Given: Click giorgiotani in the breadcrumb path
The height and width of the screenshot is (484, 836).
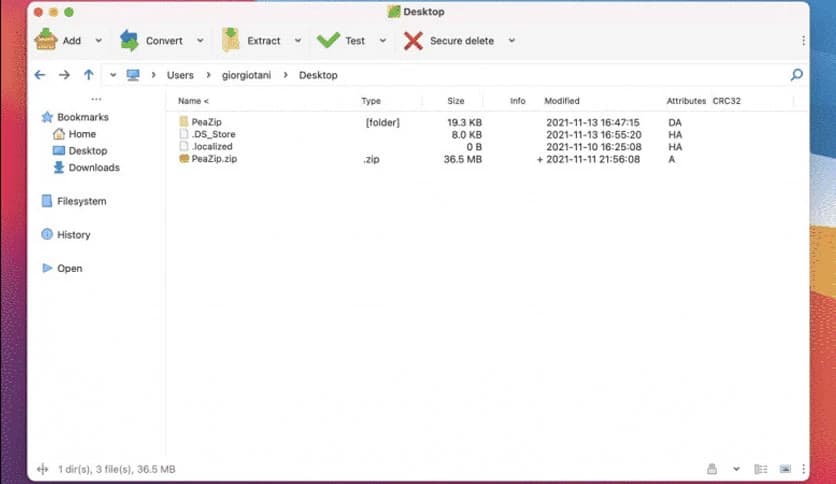Looking at the screenshot, I should 246,75.
